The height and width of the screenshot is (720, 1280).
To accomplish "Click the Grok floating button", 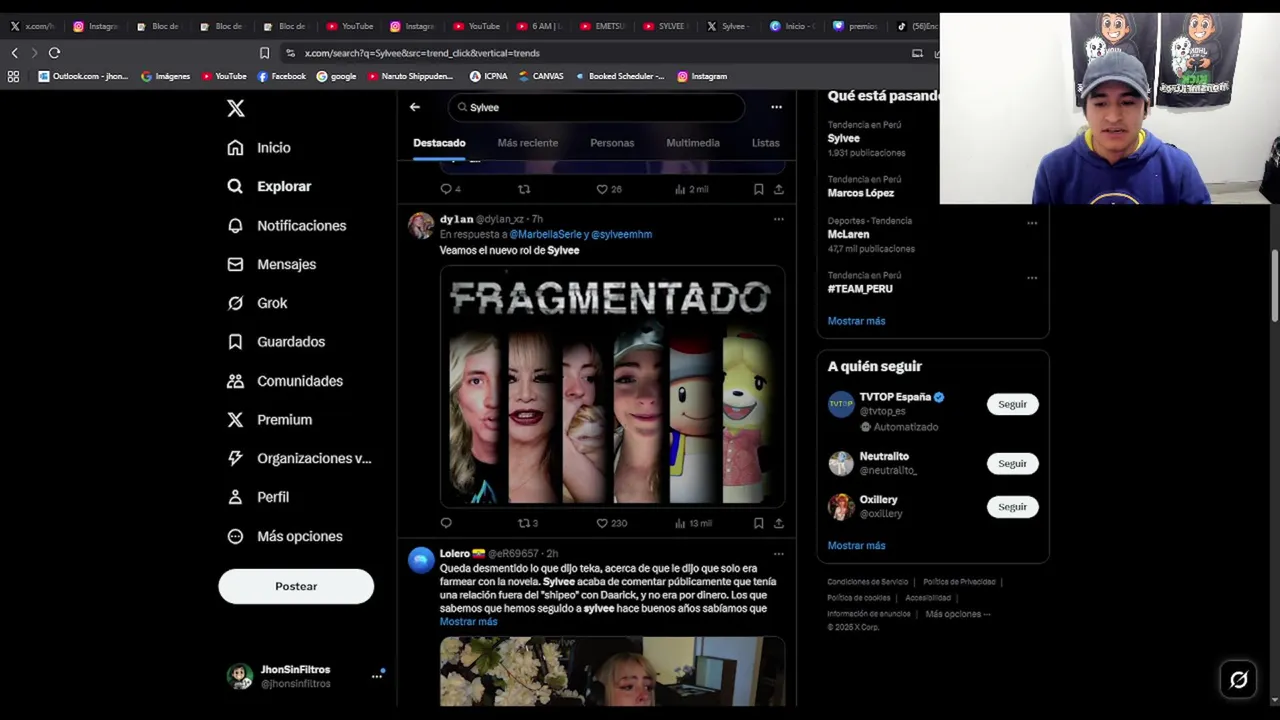I will pos(1238,680).
